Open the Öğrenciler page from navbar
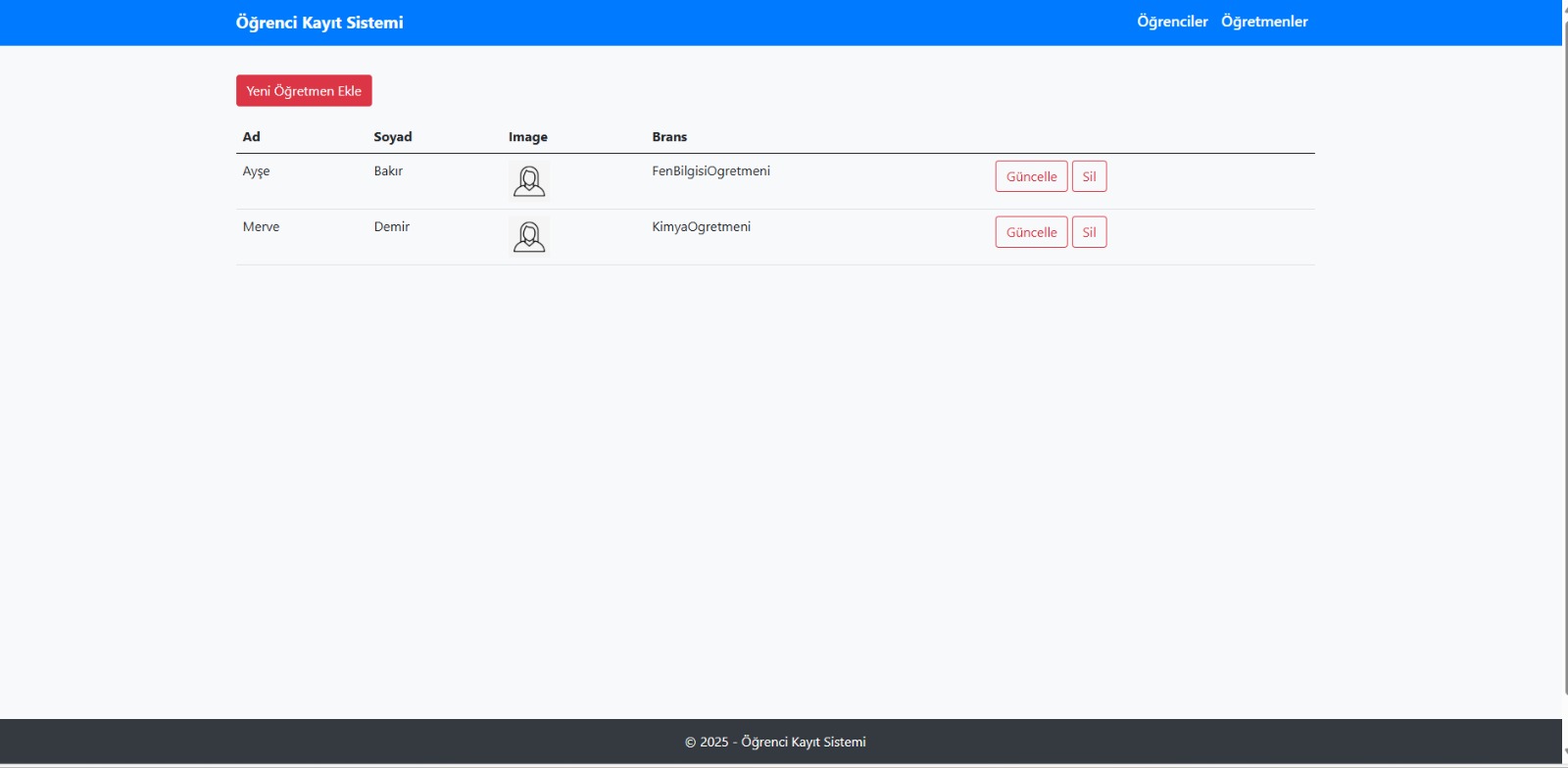1568x768 pixels. pyautogui.click(x=1172, y=22)
